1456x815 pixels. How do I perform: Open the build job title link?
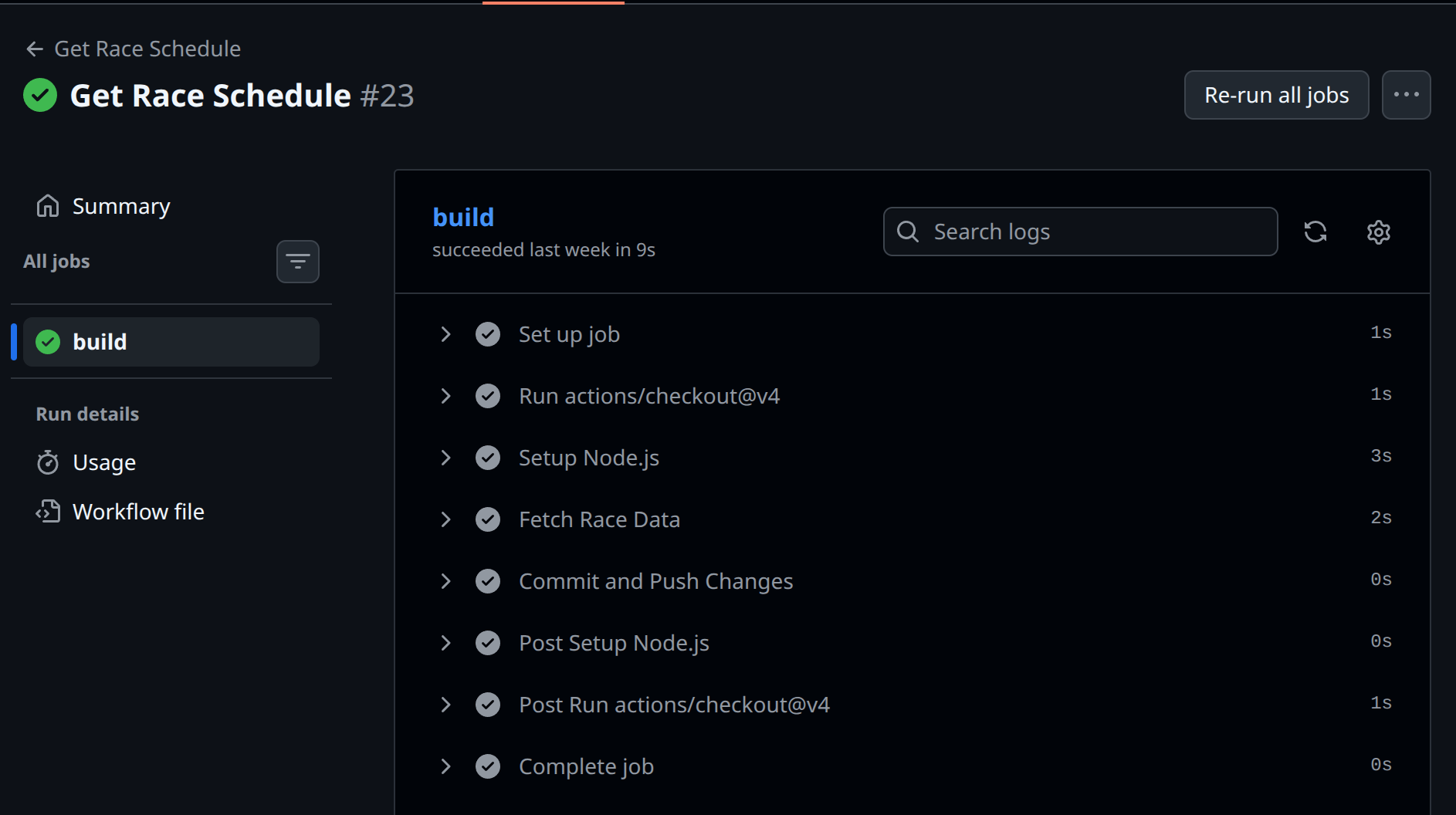[x=463, y=218]
